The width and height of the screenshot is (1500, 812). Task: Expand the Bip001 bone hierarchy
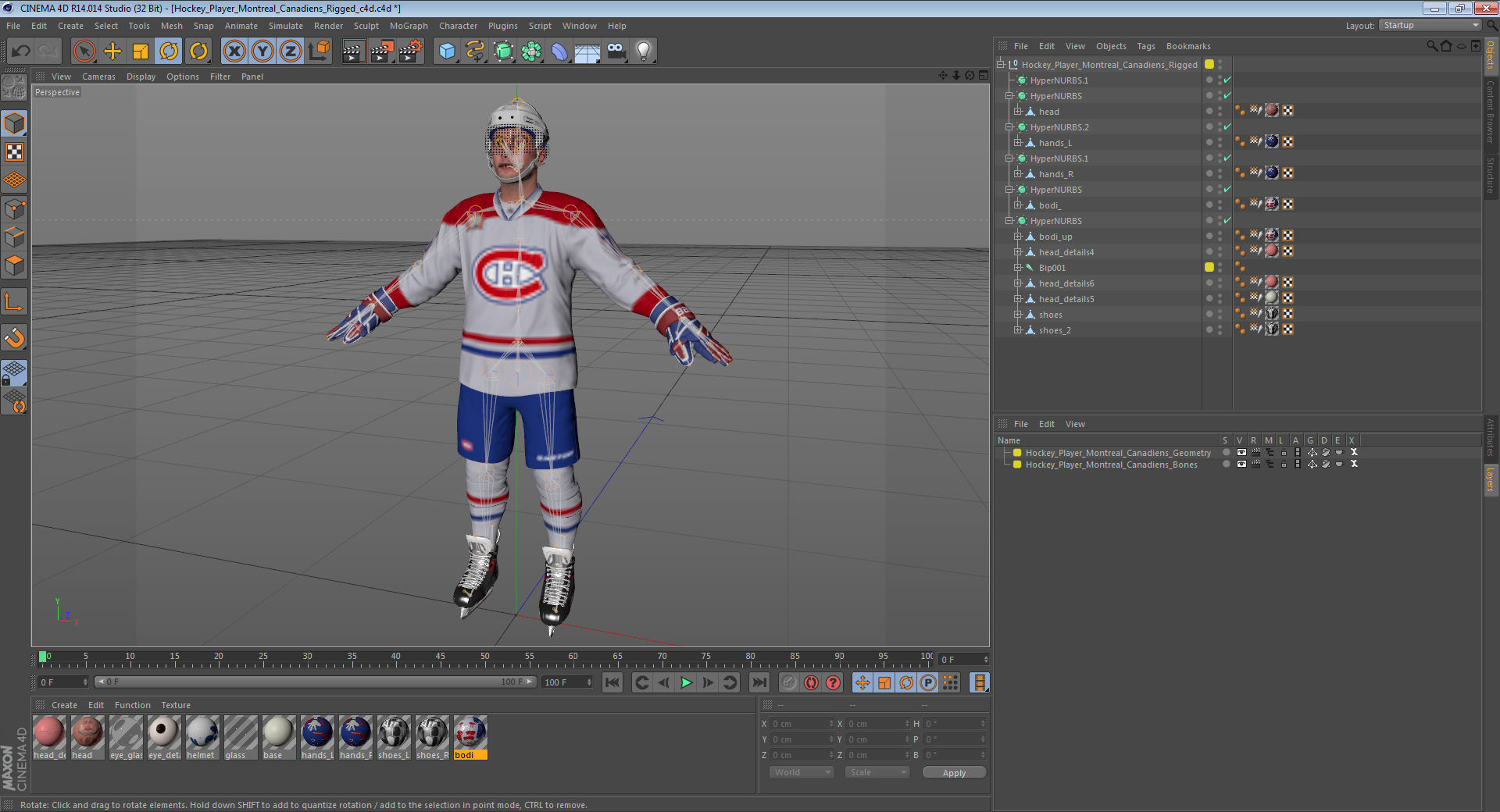coord(1018,268)
